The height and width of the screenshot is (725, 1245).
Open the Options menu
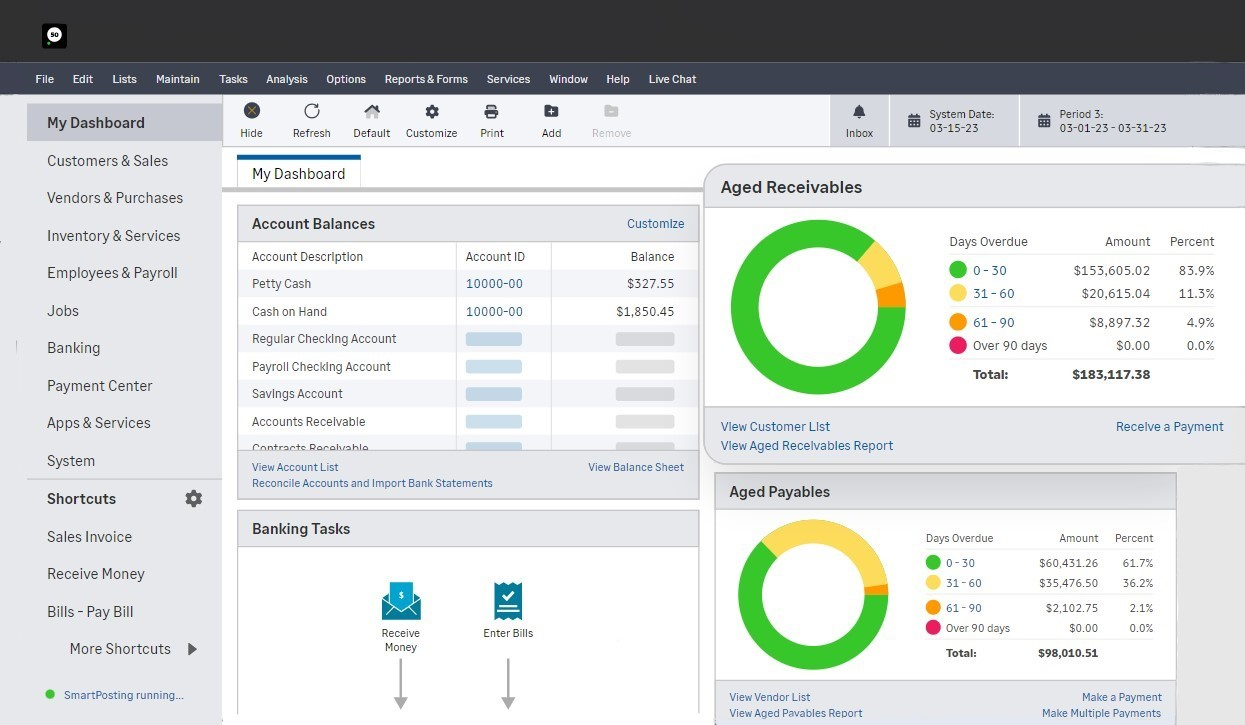(346, 79)
